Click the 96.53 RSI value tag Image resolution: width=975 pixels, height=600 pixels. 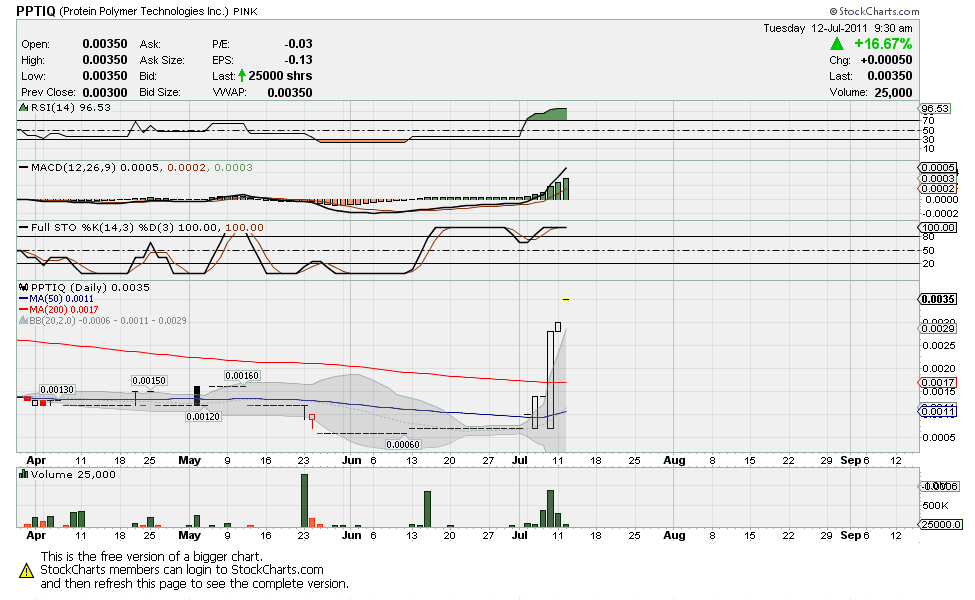point(935,108)
